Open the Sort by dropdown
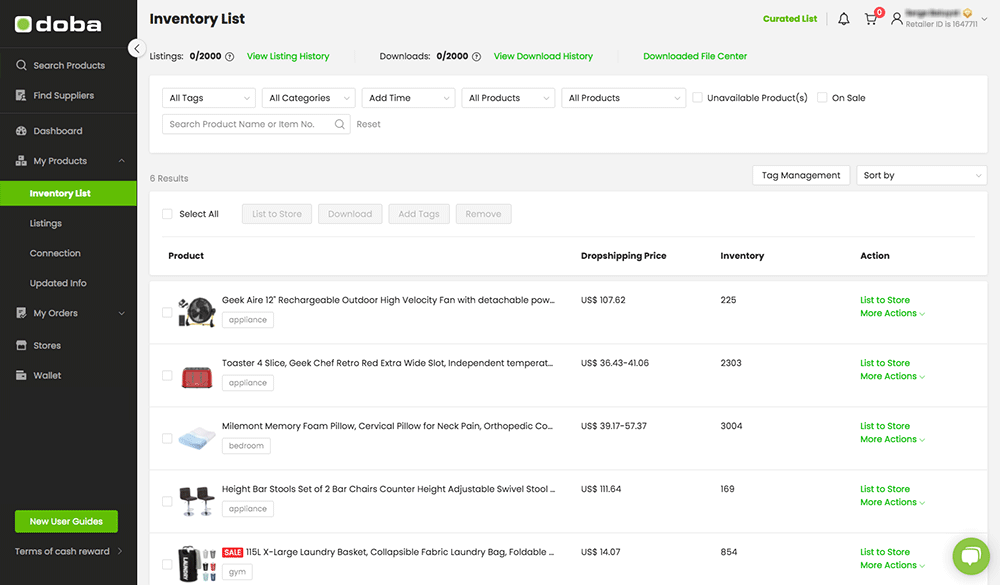1000x585 pixels. (922, 175)
